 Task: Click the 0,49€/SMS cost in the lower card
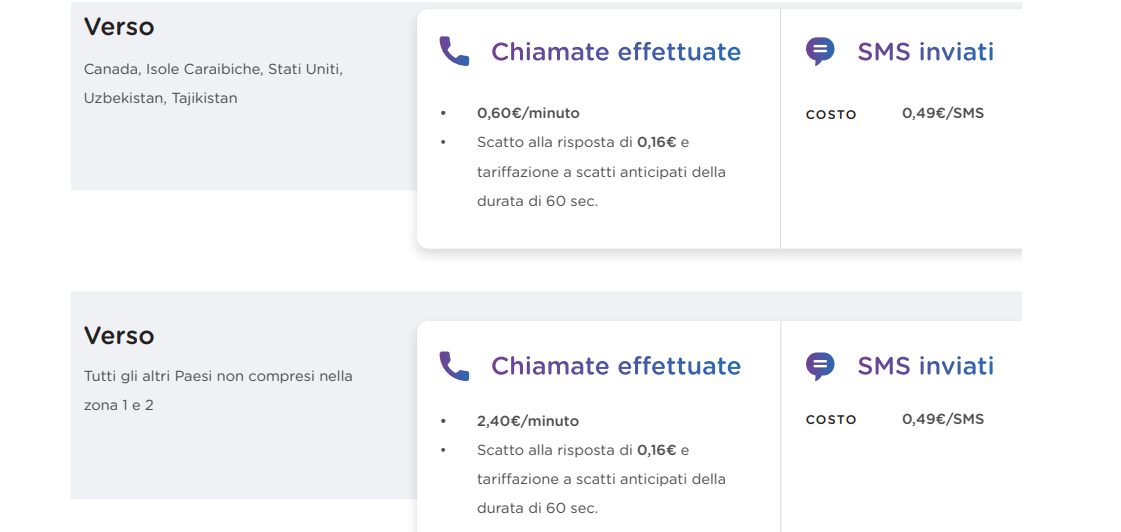[943, 419]
